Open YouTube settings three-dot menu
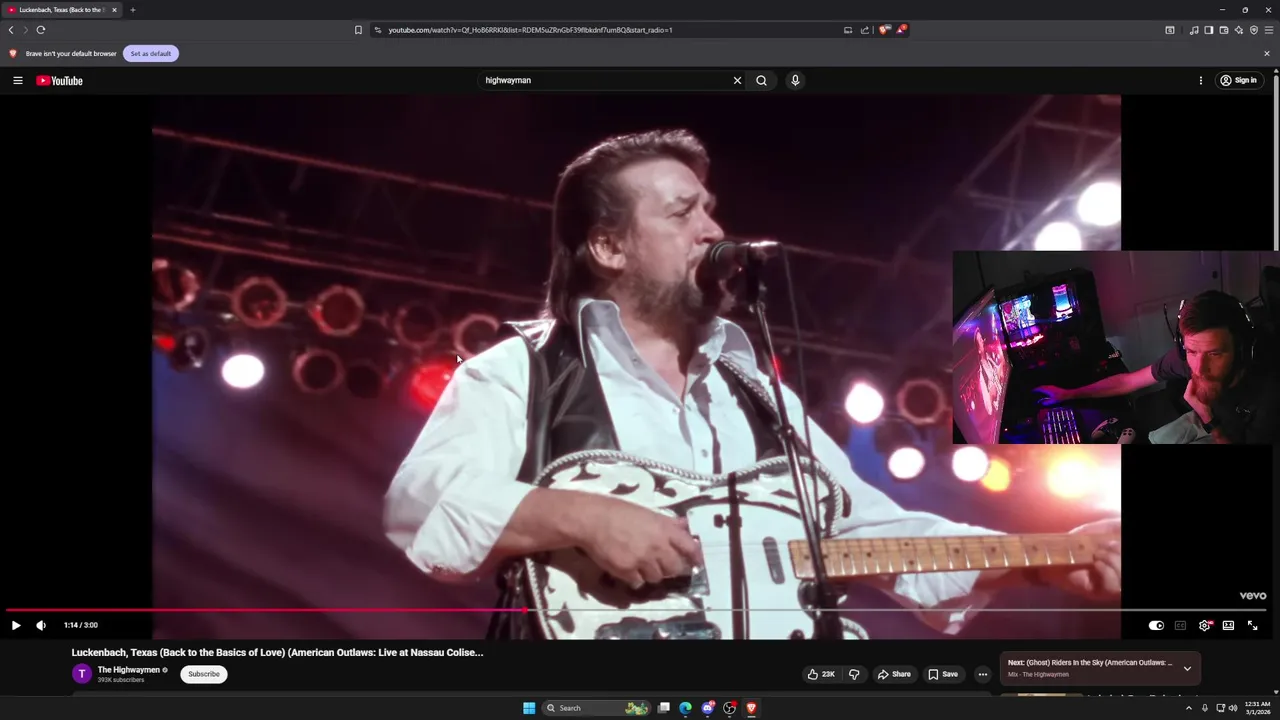The height and width of the screenshot is (720, 1280). pyautogui.click(x=1201, y=80)
